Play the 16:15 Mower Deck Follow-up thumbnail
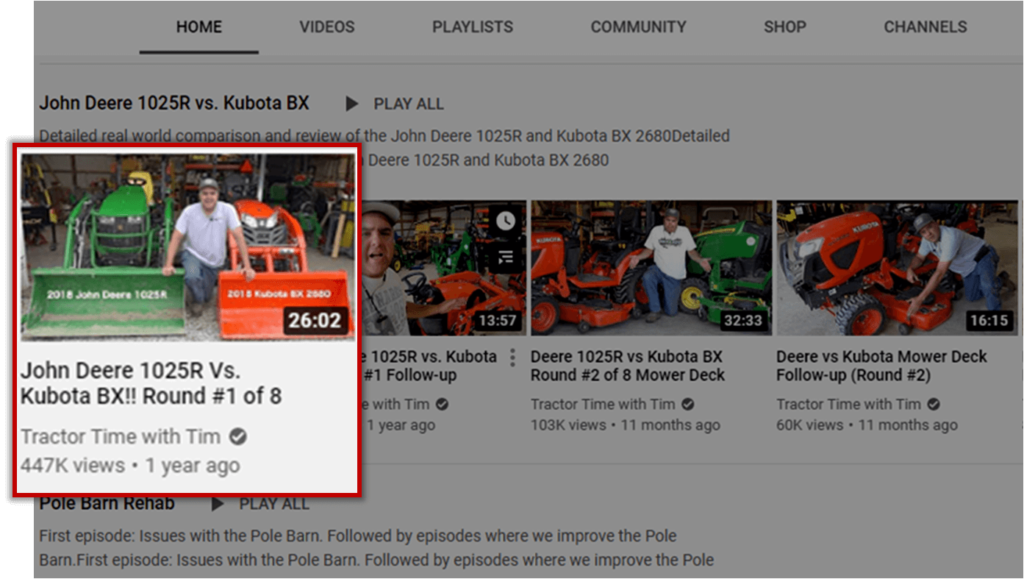Viewport: 1024px width, 579px height. coord(897,268)
